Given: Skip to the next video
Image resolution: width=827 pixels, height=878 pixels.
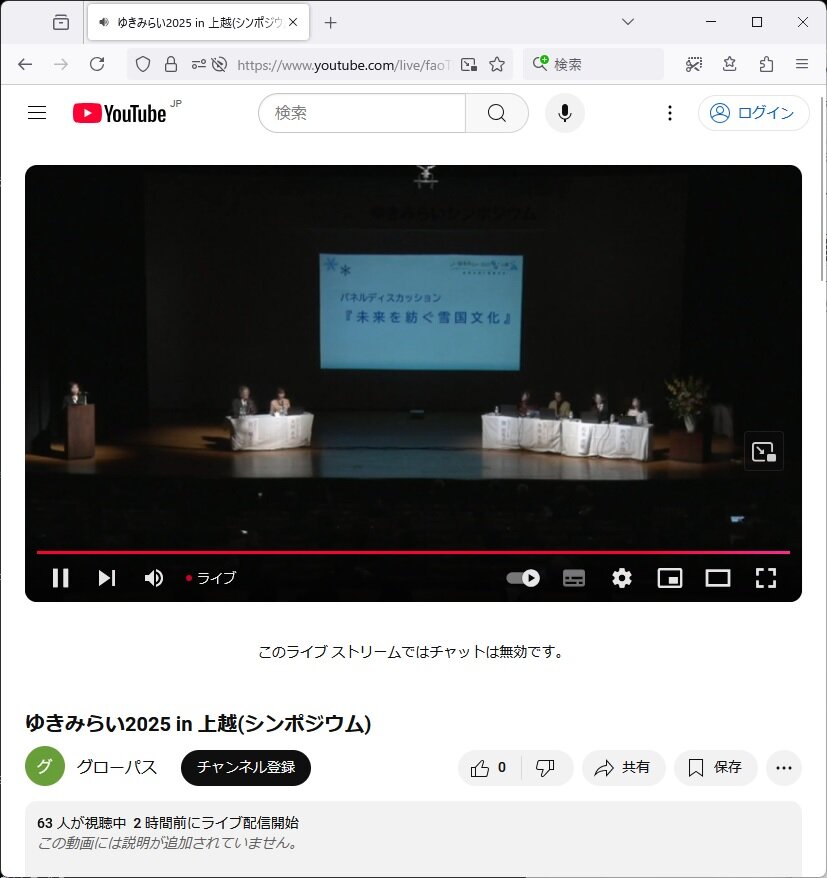Looking at the screenshot, I should tap(107, 578).
